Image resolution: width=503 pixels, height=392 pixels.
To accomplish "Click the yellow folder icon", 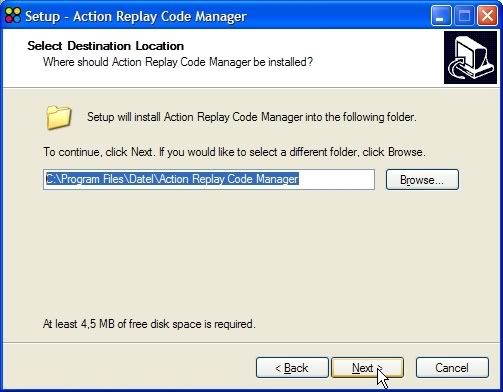I will point(59,117).
